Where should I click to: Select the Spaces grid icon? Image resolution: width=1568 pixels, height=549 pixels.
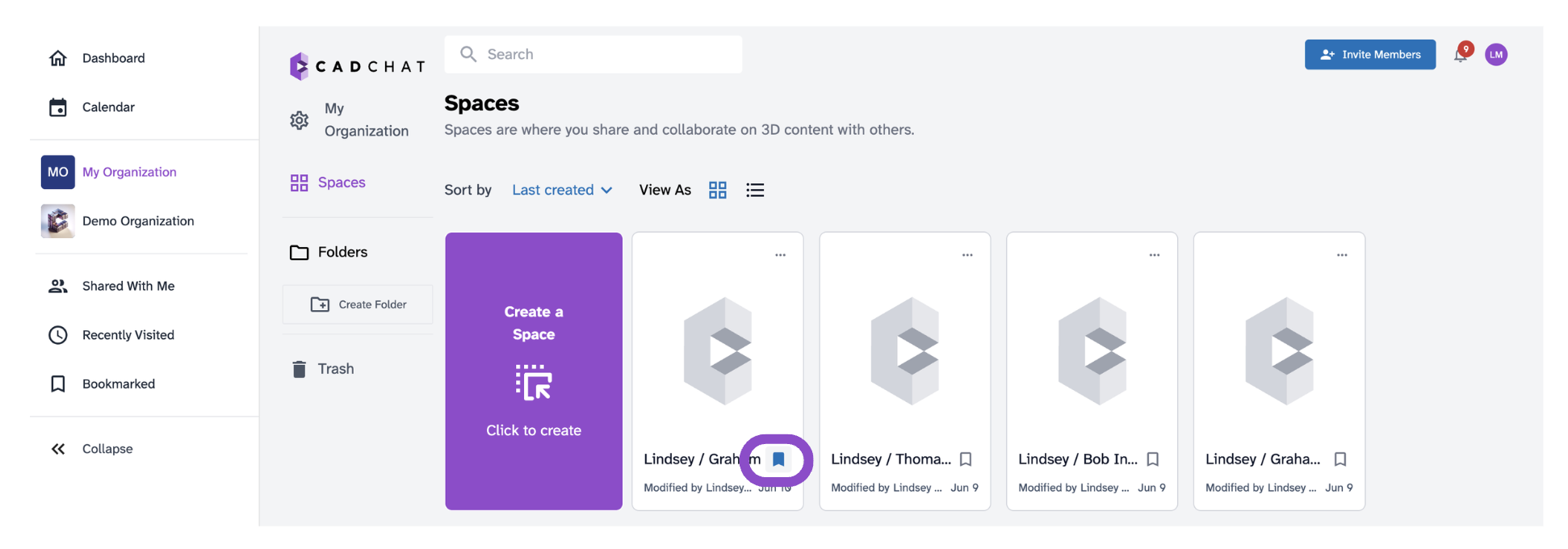(300, 182)
